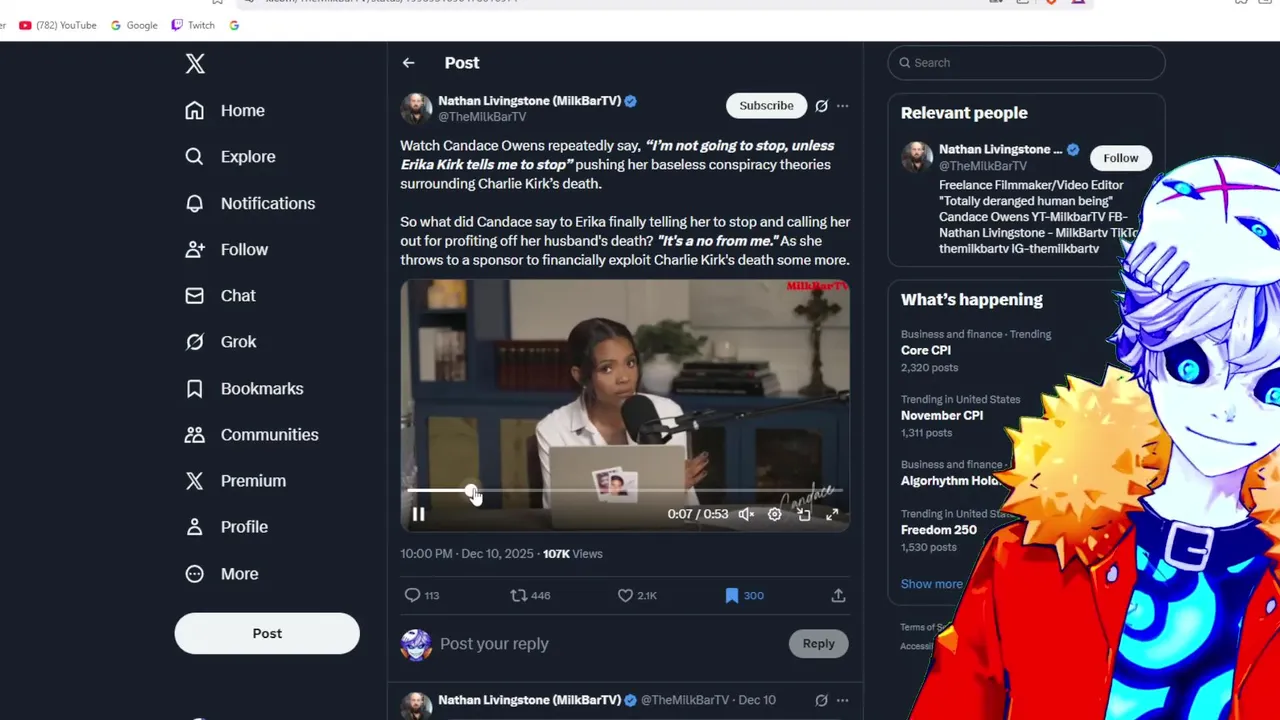
Task: Open Grok icon on second post
Action: pyautogui.click(x=821, y=700)
